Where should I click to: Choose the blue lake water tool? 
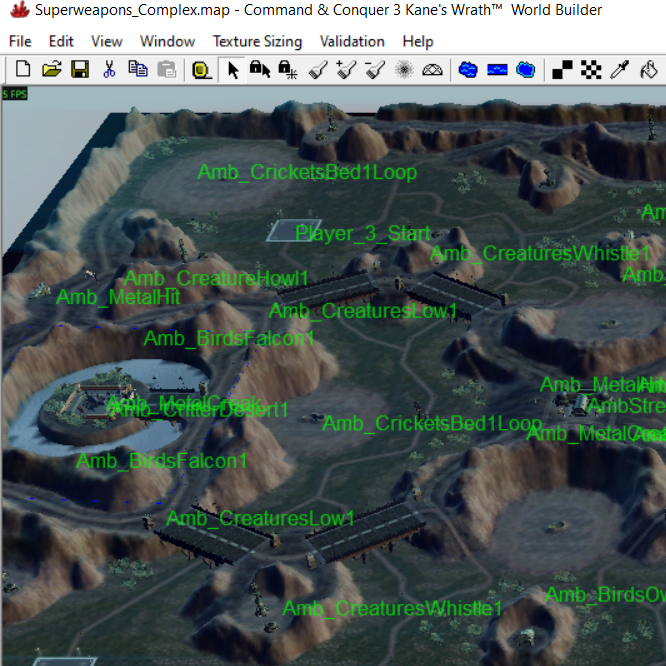pyautogui.click(x=468, y=70)
